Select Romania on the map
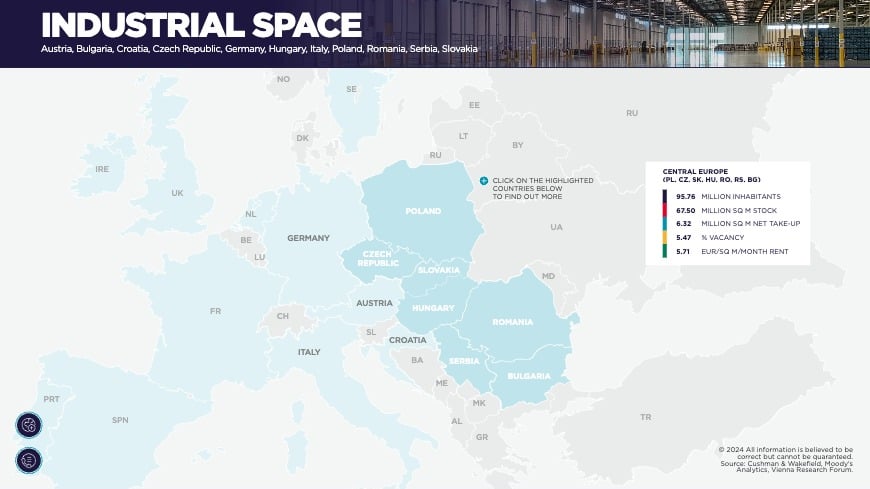Screen dimensions: 870x489 pyautogui.click(x=513, y=322)
